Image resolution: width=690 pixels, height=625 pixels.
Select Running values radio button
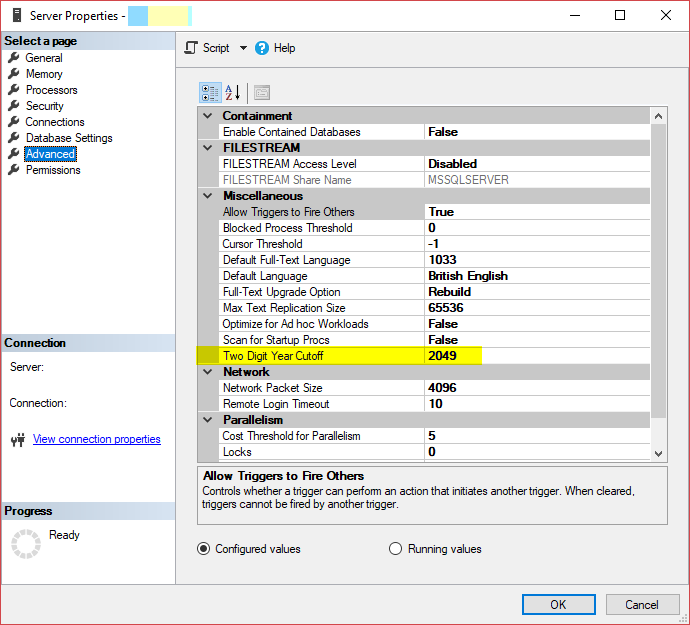395,549
